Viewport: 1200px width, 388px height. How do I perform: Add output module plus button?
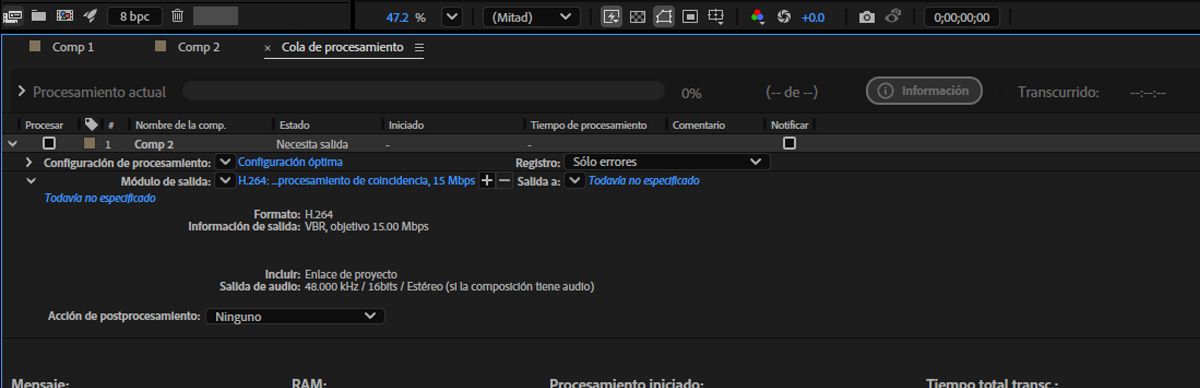[487, 181]
